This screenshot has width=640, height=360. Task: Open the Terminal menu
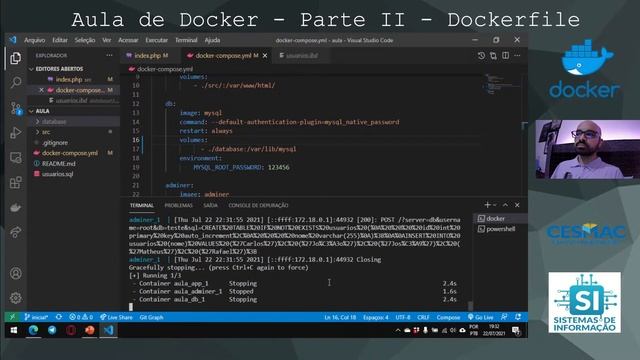186,40
